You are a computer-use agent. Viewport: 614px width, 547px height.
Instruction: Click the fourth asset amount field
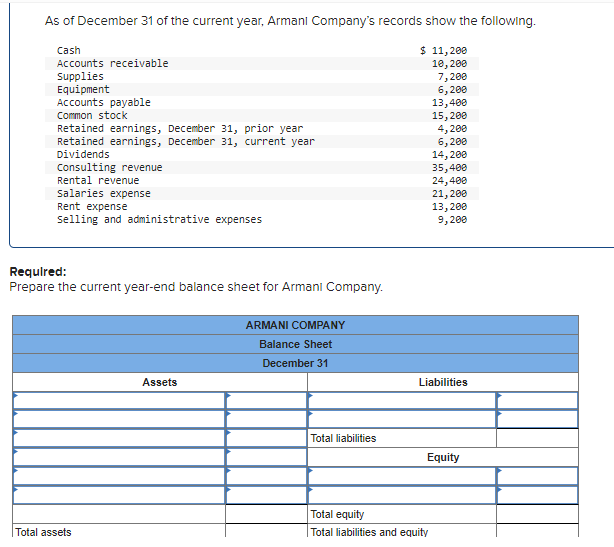coord(266,457)
